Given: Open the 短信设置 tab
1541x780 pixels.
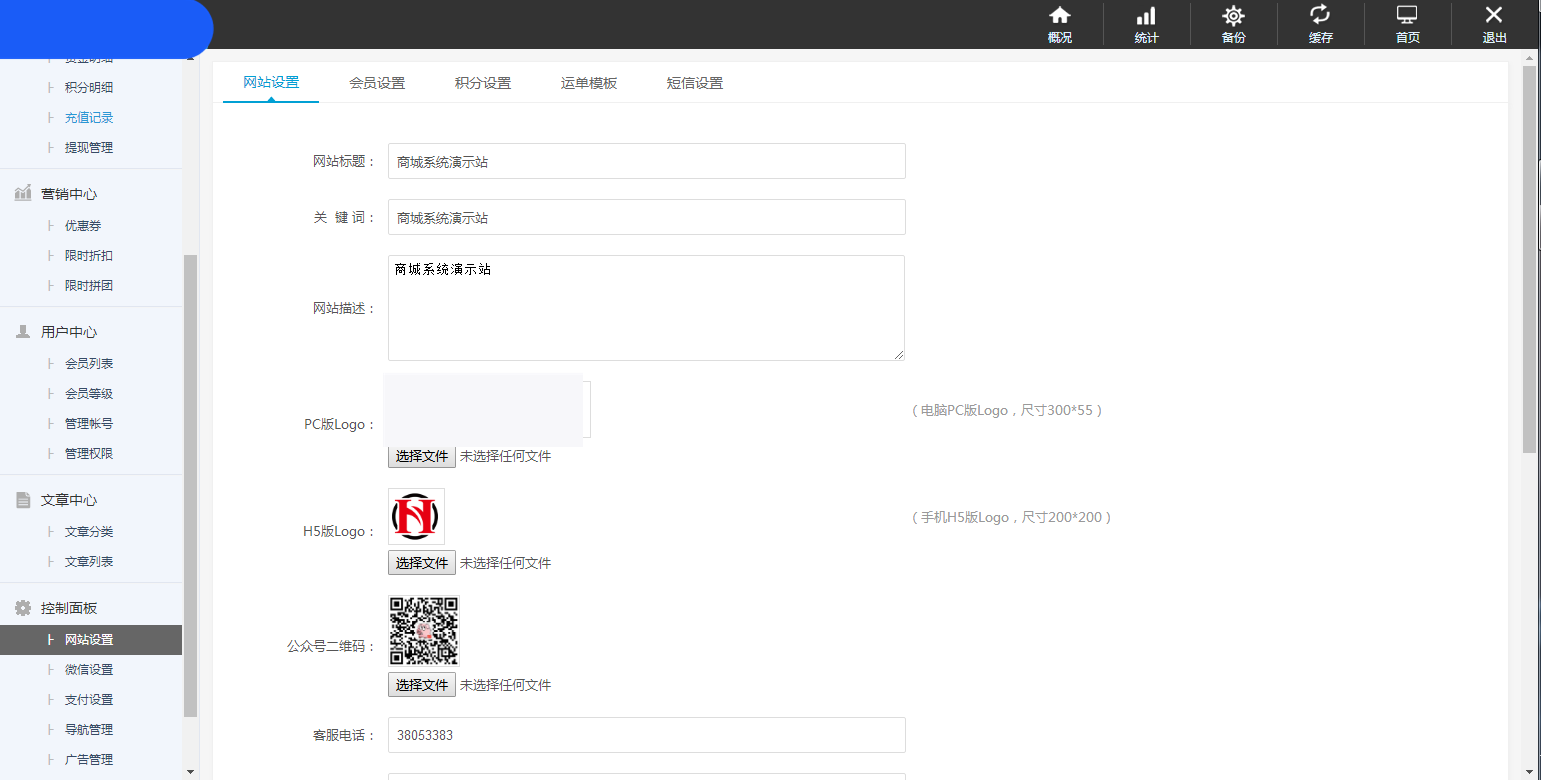Looking at the screenshot, I should [x=694, y=83].
